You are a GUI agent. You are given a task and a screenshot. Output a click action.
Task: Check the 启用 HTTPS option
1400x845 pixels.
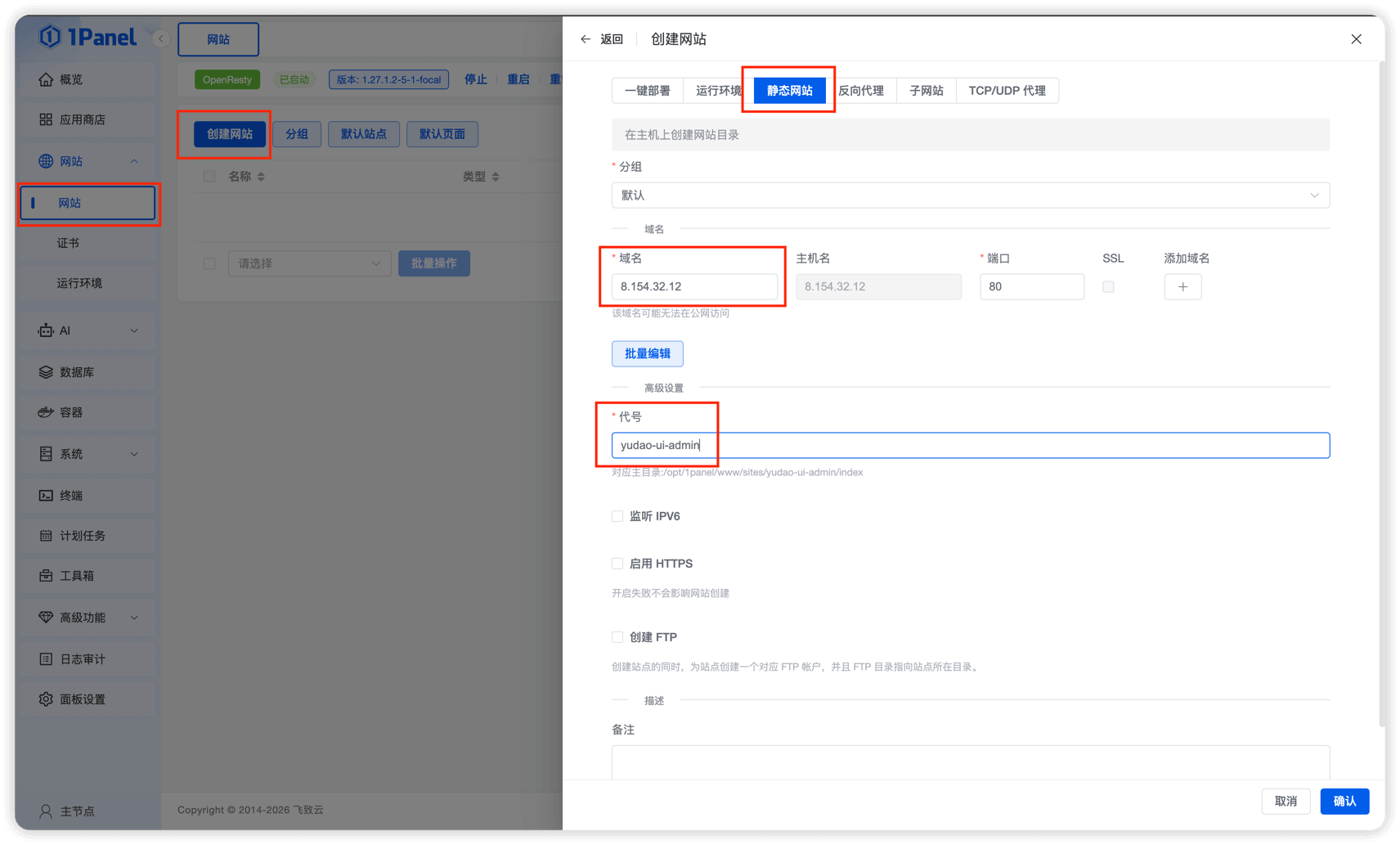coord(617,563)
